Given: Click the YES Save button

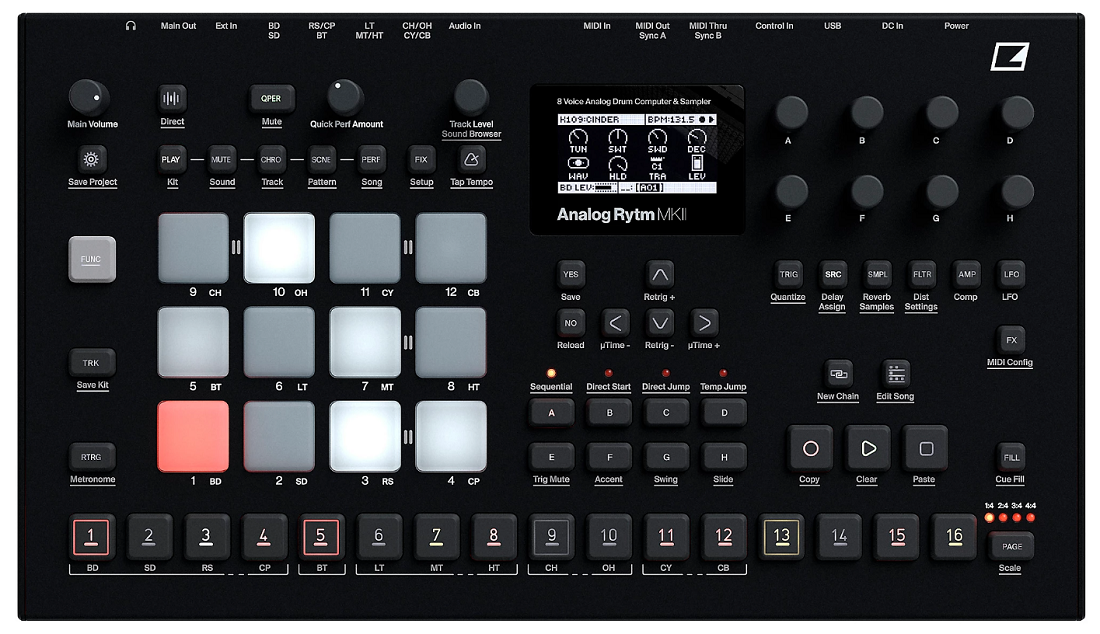Looking at the screenshot, I should (570, 274).
